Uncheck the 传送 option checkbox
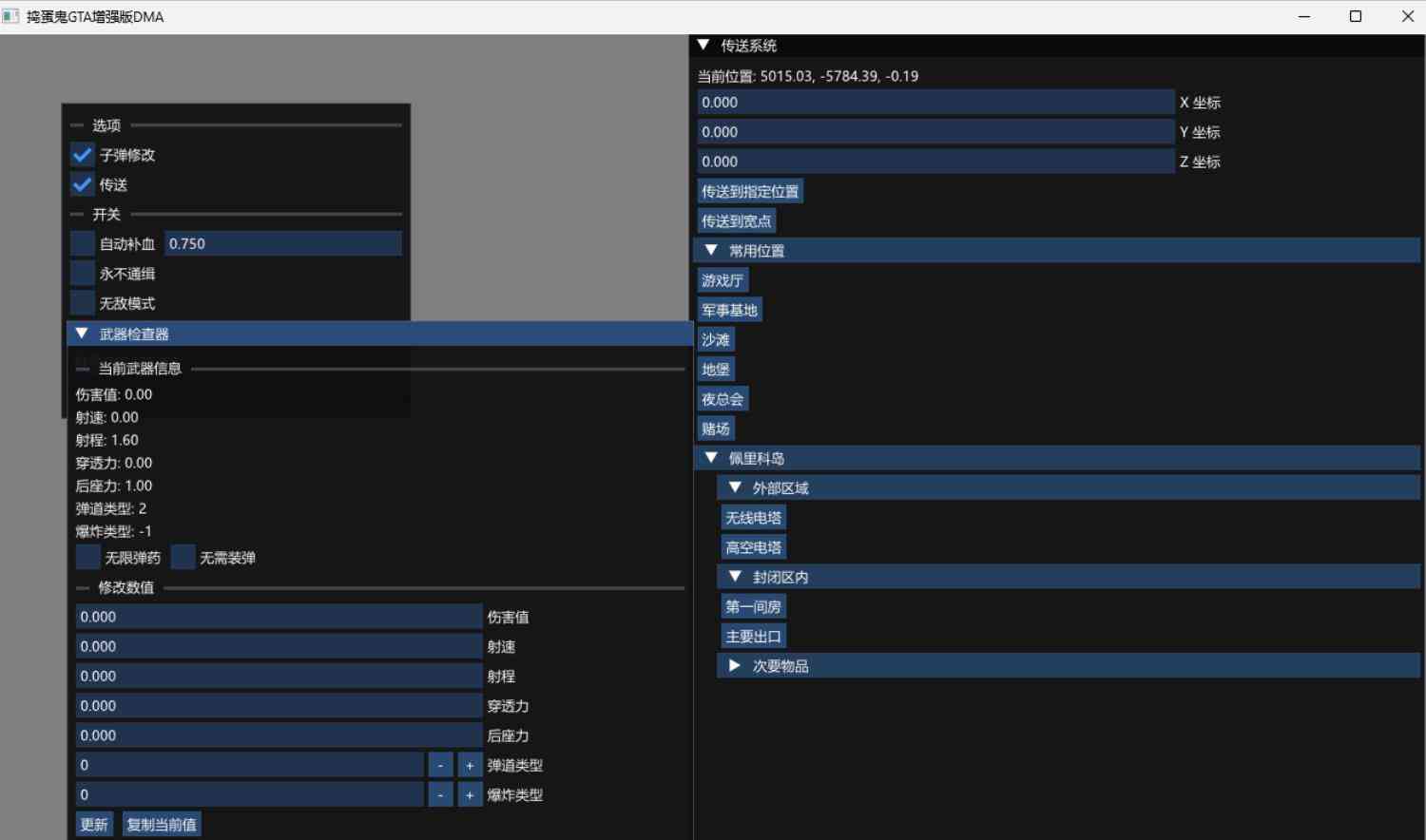This screenshot has width=1426, height=840. tap(83, 184)
